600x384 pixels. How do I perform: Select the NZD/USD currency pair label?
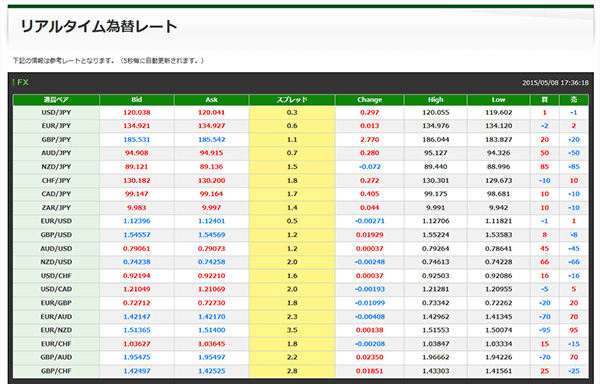[56, 262]
